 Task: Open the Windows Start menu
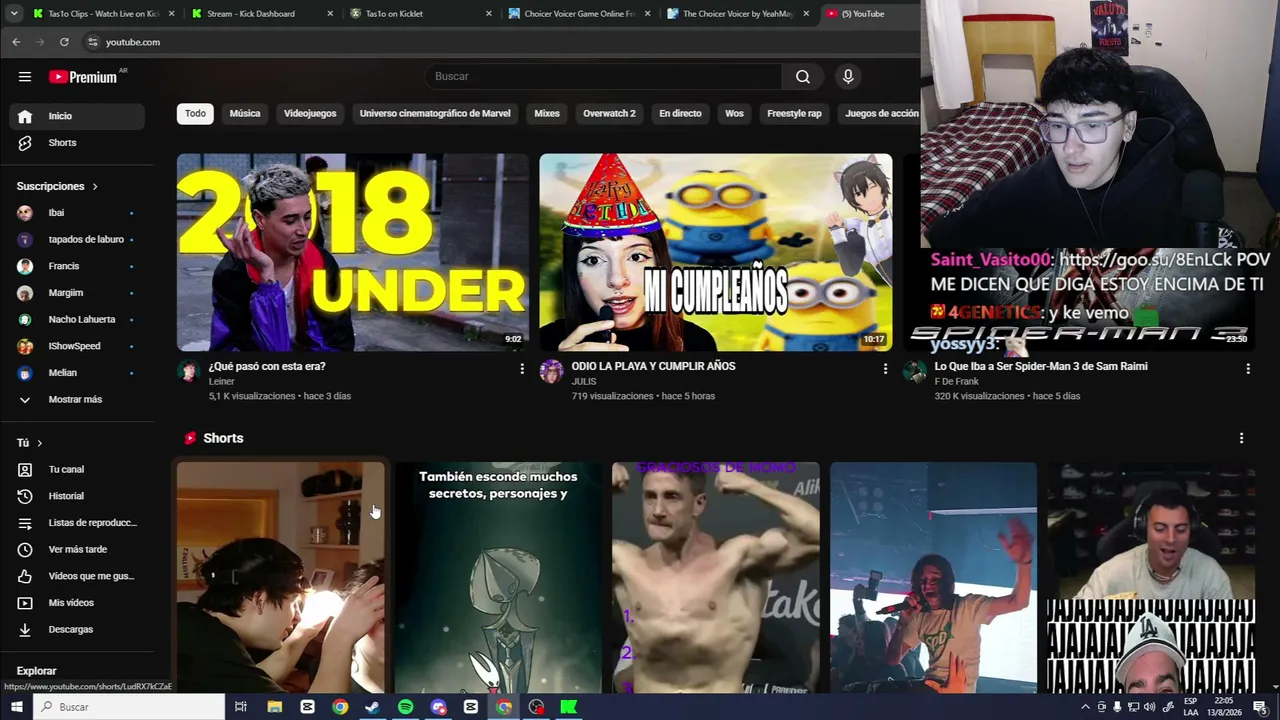(x=16, y=707)
